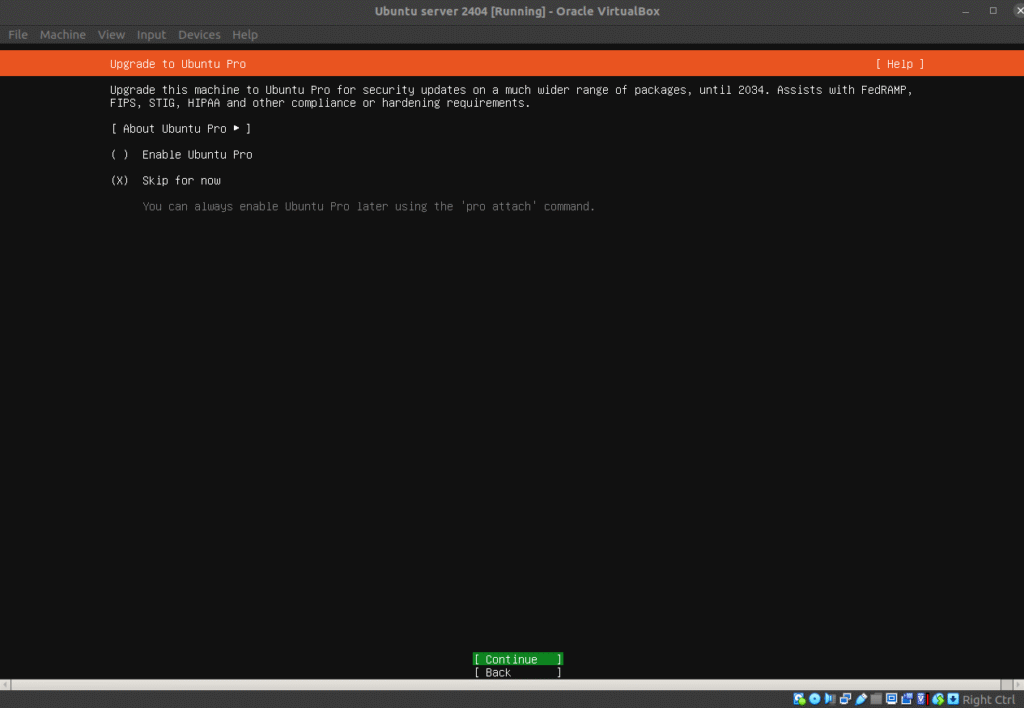Select the Enable Ubuntu Pro radio option
Image resolution: width=1024 pixels, height=708 pixels.
click(x=120, y=155)
